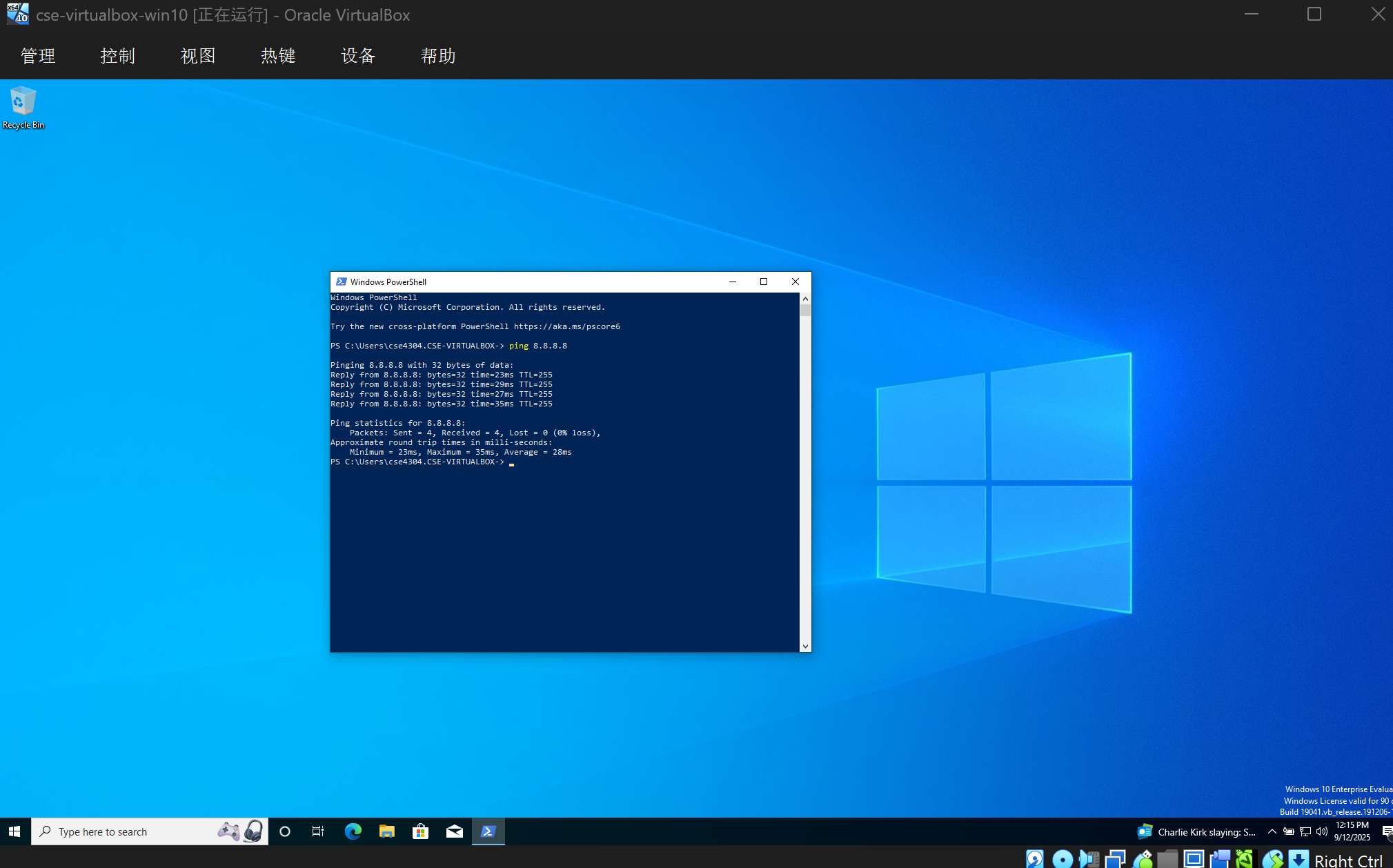Open Microsoft Edge from the guest taskbar
1393x868 pixels.
353,831
